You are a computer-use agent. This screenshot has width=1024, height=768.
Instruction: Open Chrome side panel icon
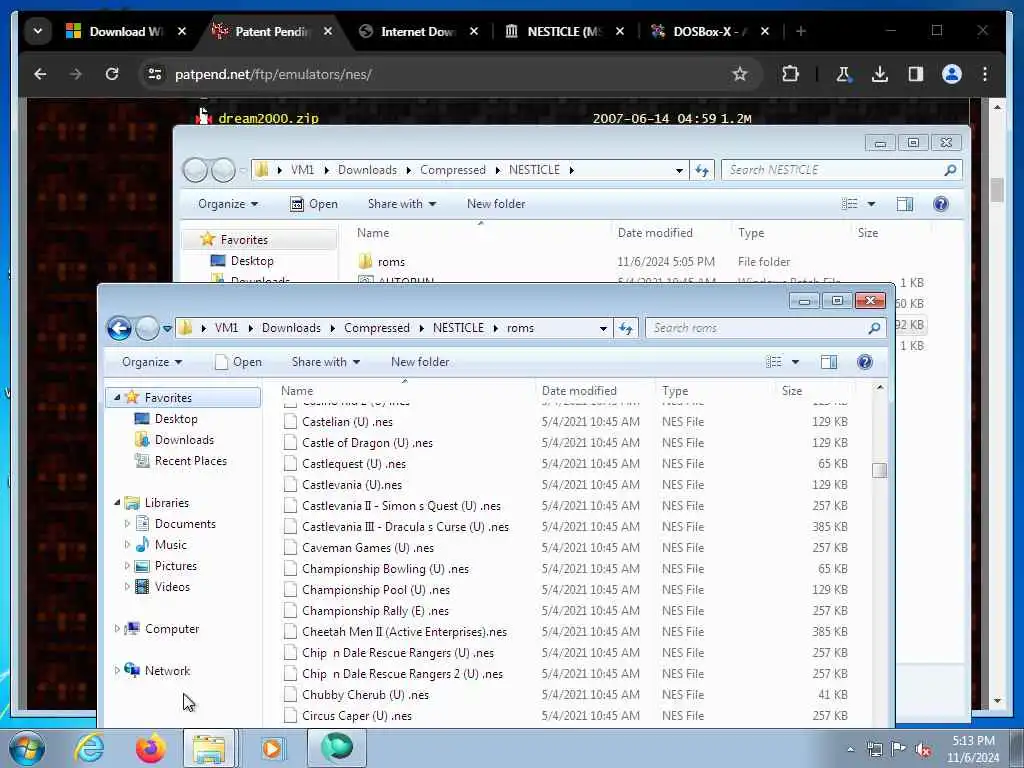point(916,74)
